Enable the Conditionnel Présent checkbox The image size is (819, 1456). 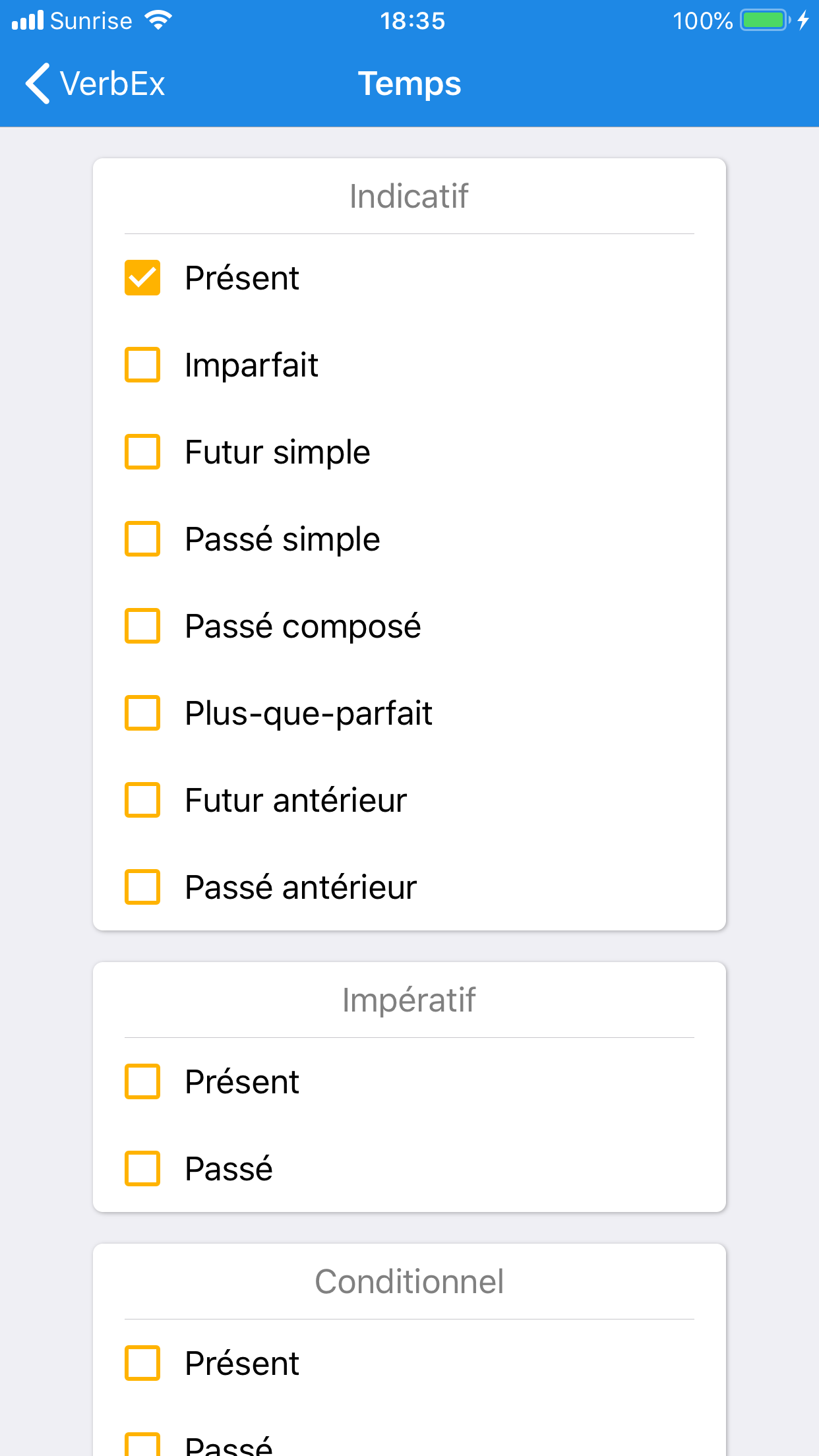pos(142,1363)
